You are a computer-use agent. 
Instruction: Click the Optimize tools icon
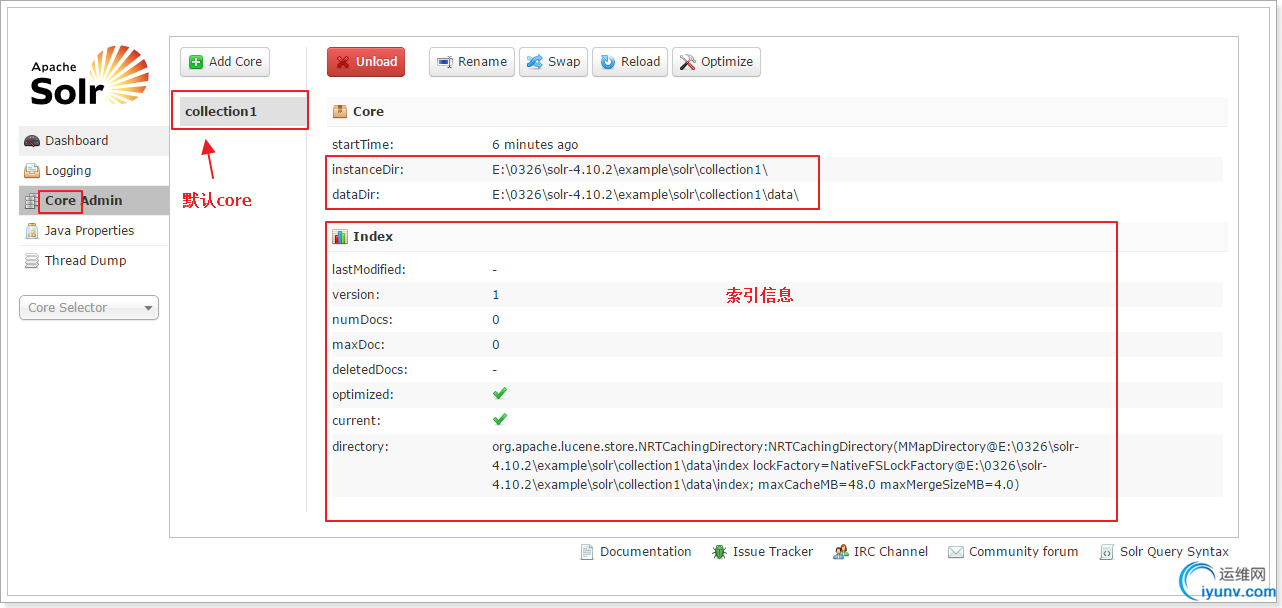tap(688, 62)
